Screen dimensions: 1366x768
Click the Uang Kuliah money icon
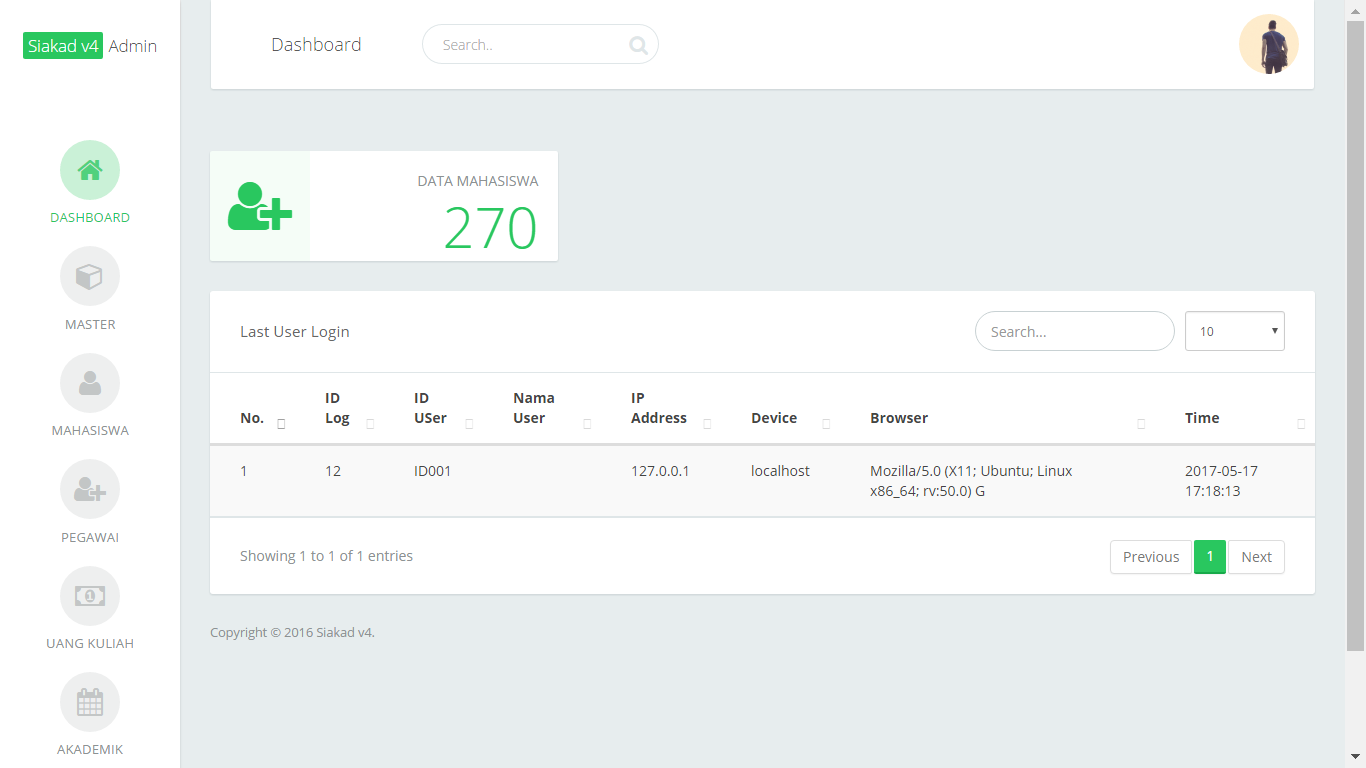pos(90,596)
